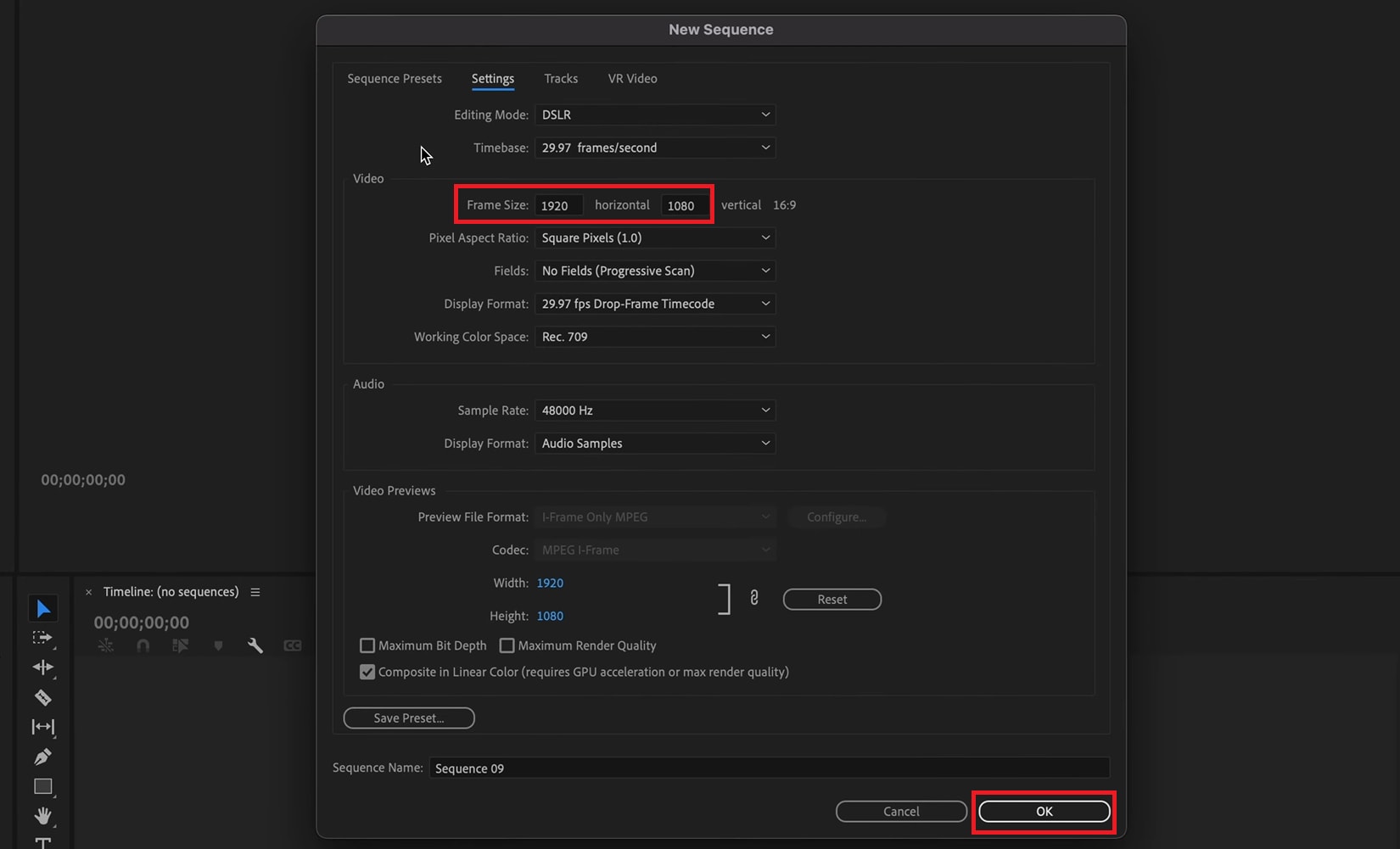
Task: Click the Save Preset button
Action: point(409,718)
